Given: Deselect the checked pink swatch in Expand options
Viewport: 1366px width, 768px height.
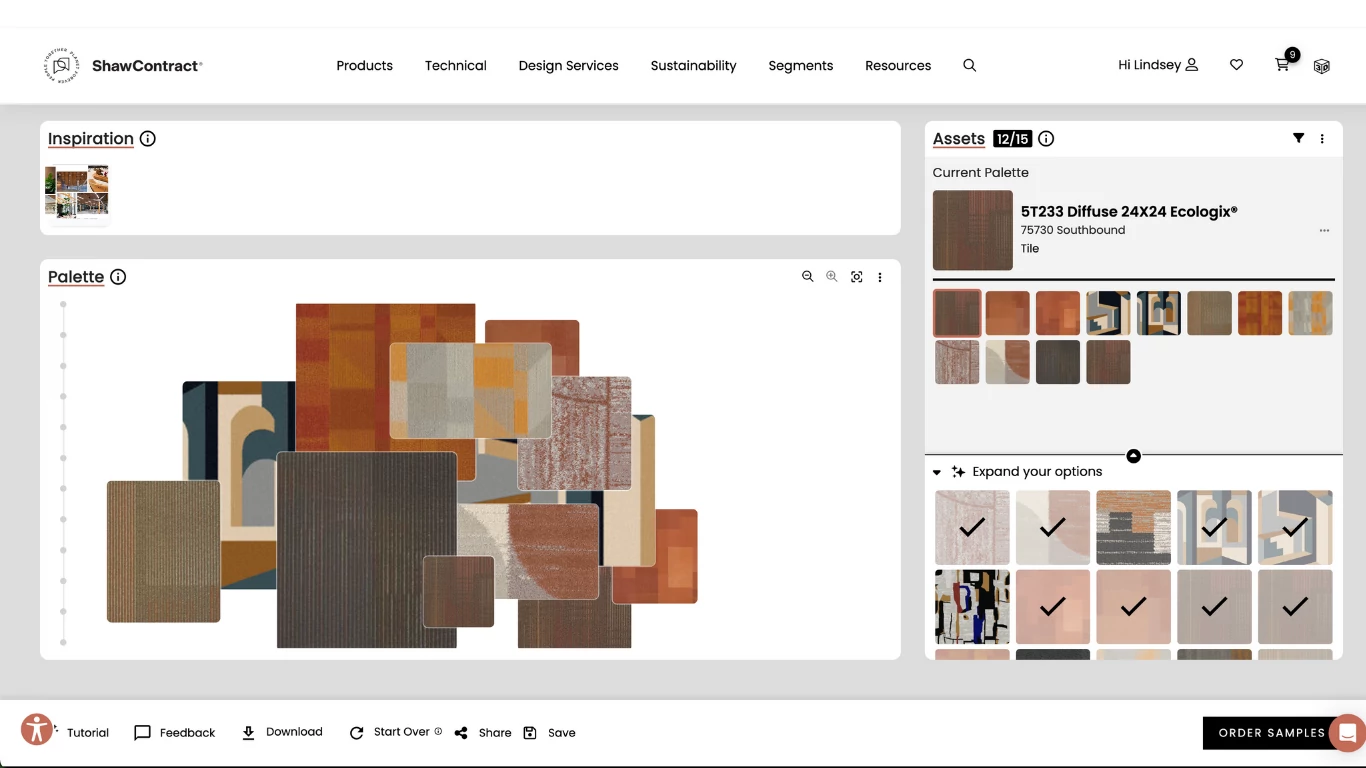Looking at the screenshot, I should pyautogui.click(x=1053, y=607).
